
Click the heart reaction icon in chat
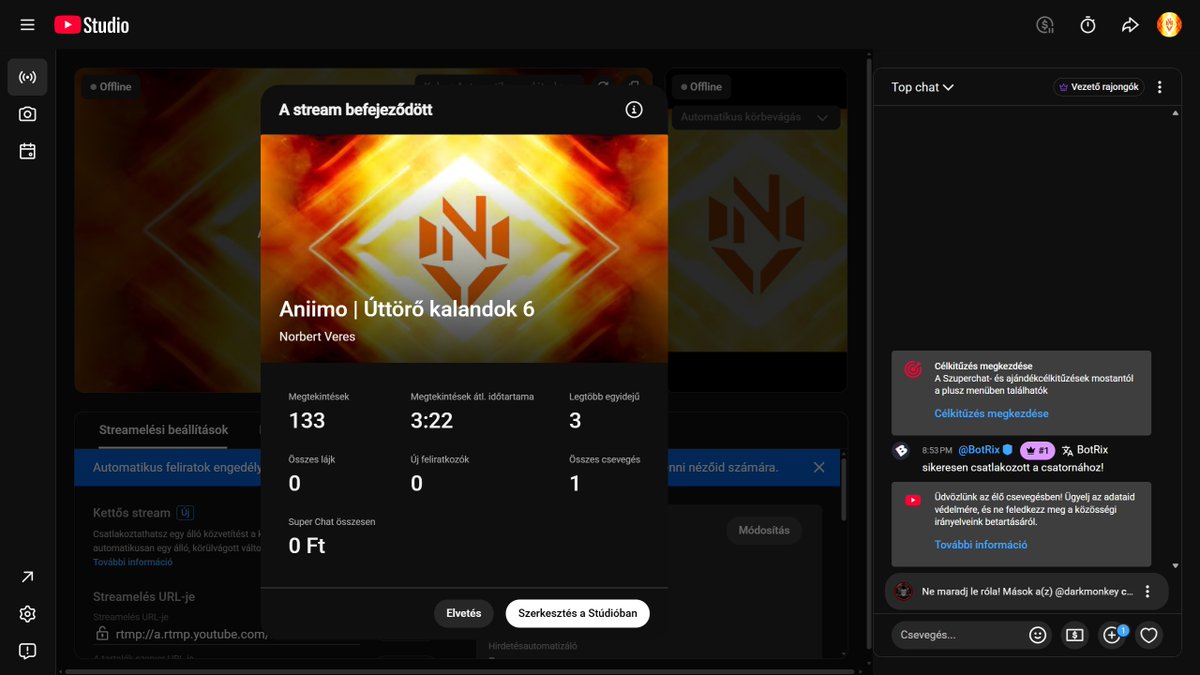coord(1149,634)
